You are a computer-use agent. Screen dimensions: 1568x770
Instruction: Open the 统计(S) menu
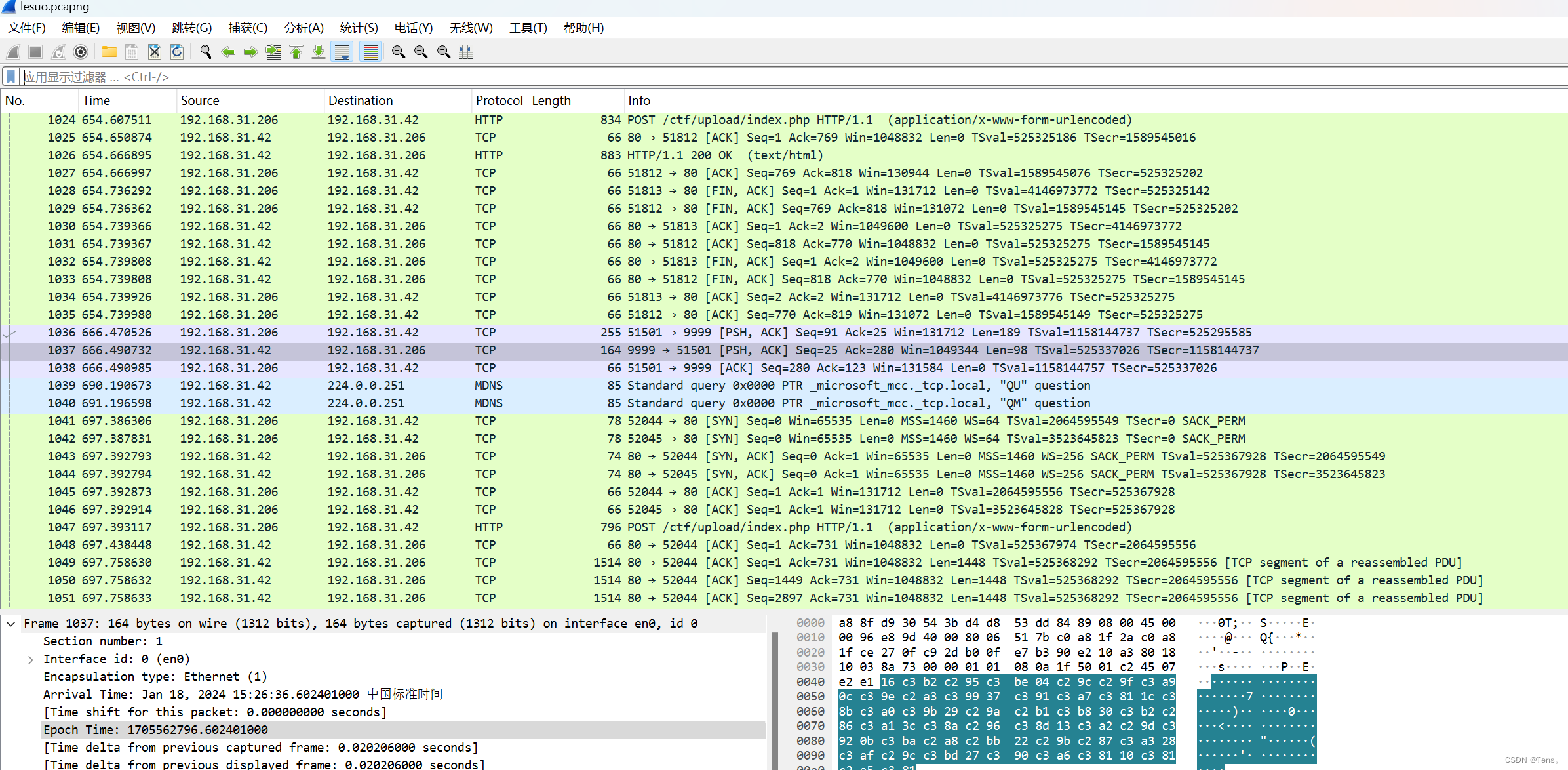click(359, 28)
